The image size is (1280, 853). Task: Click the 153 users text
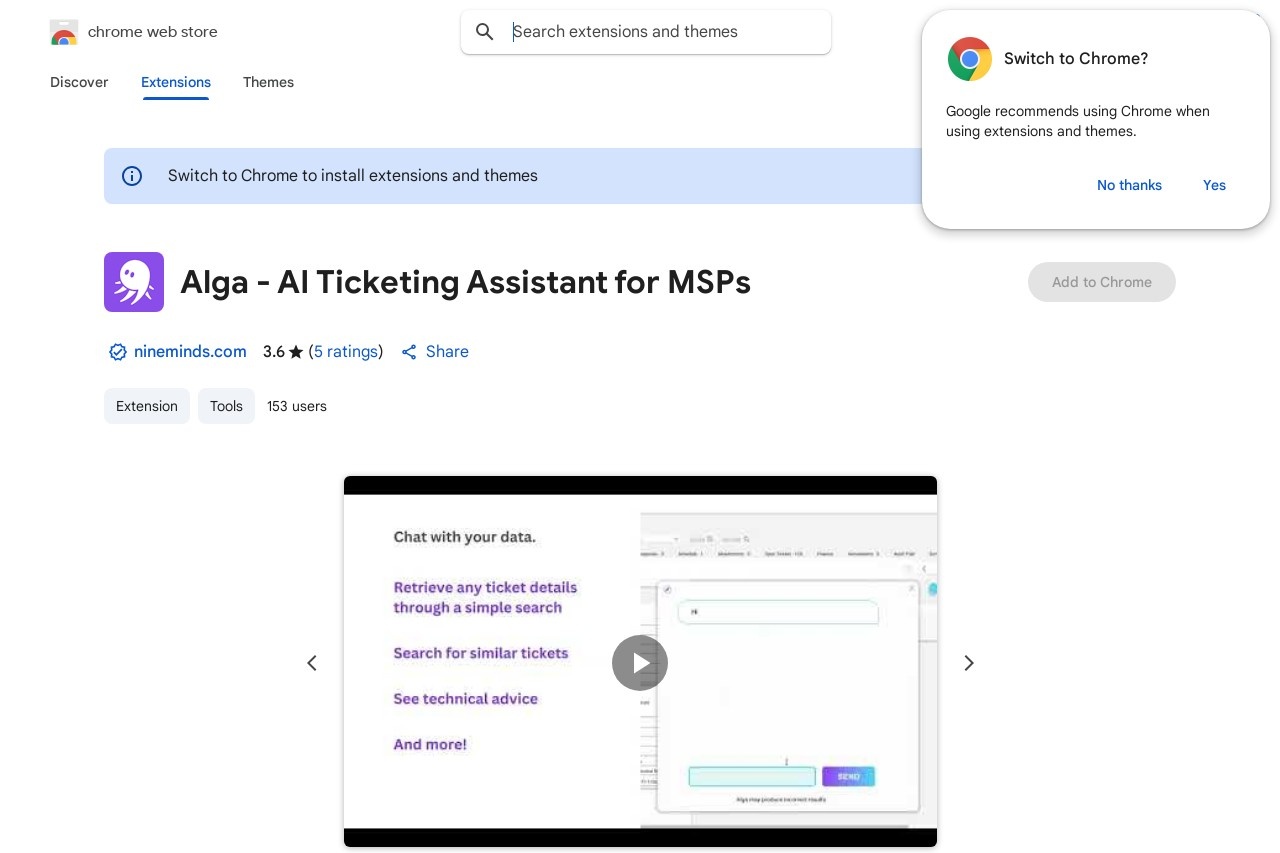297,406
